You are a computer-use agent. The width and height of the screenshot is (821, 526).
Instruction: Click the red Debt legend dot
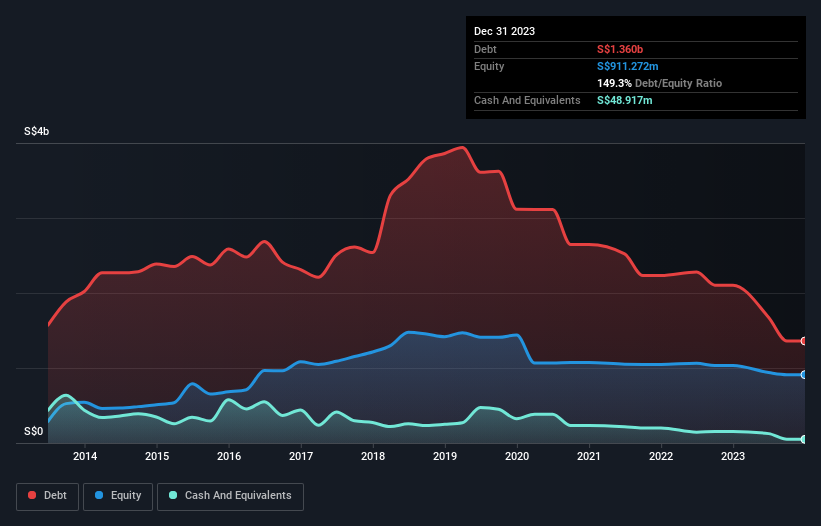[x=32, y=495]
